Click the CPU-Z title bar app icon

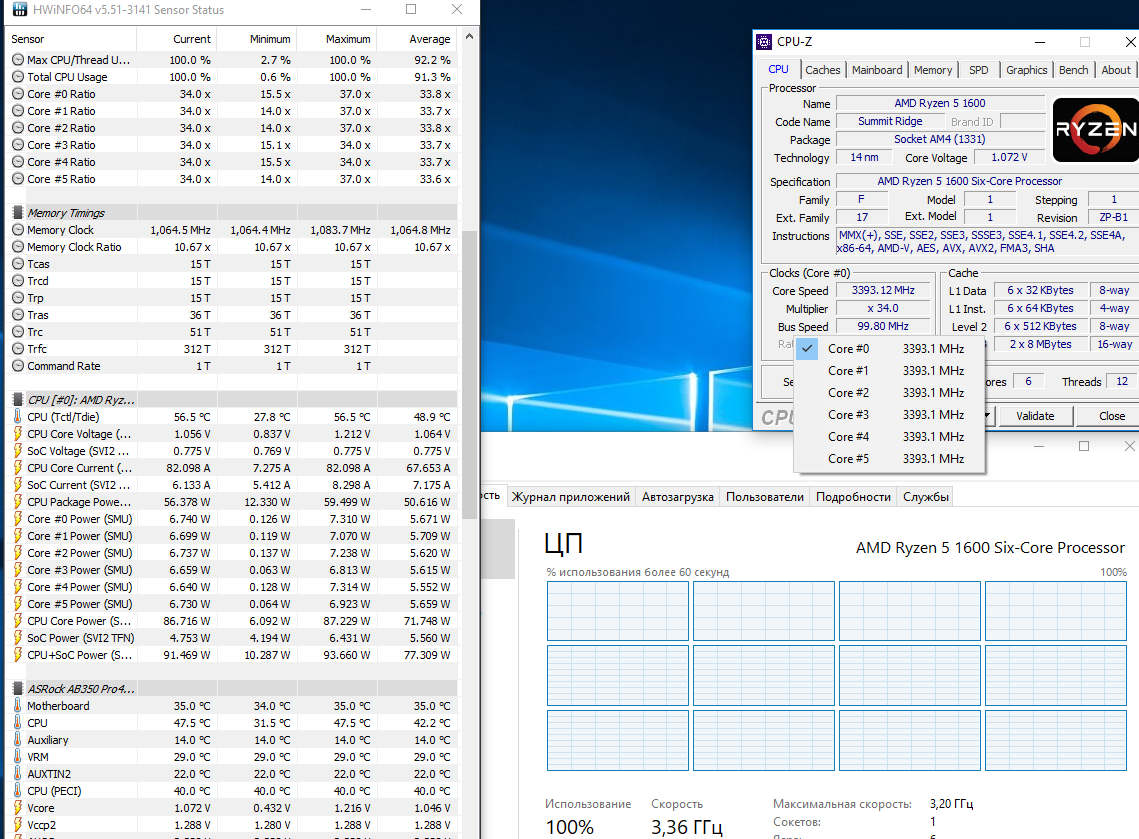(x=764, y=41)
